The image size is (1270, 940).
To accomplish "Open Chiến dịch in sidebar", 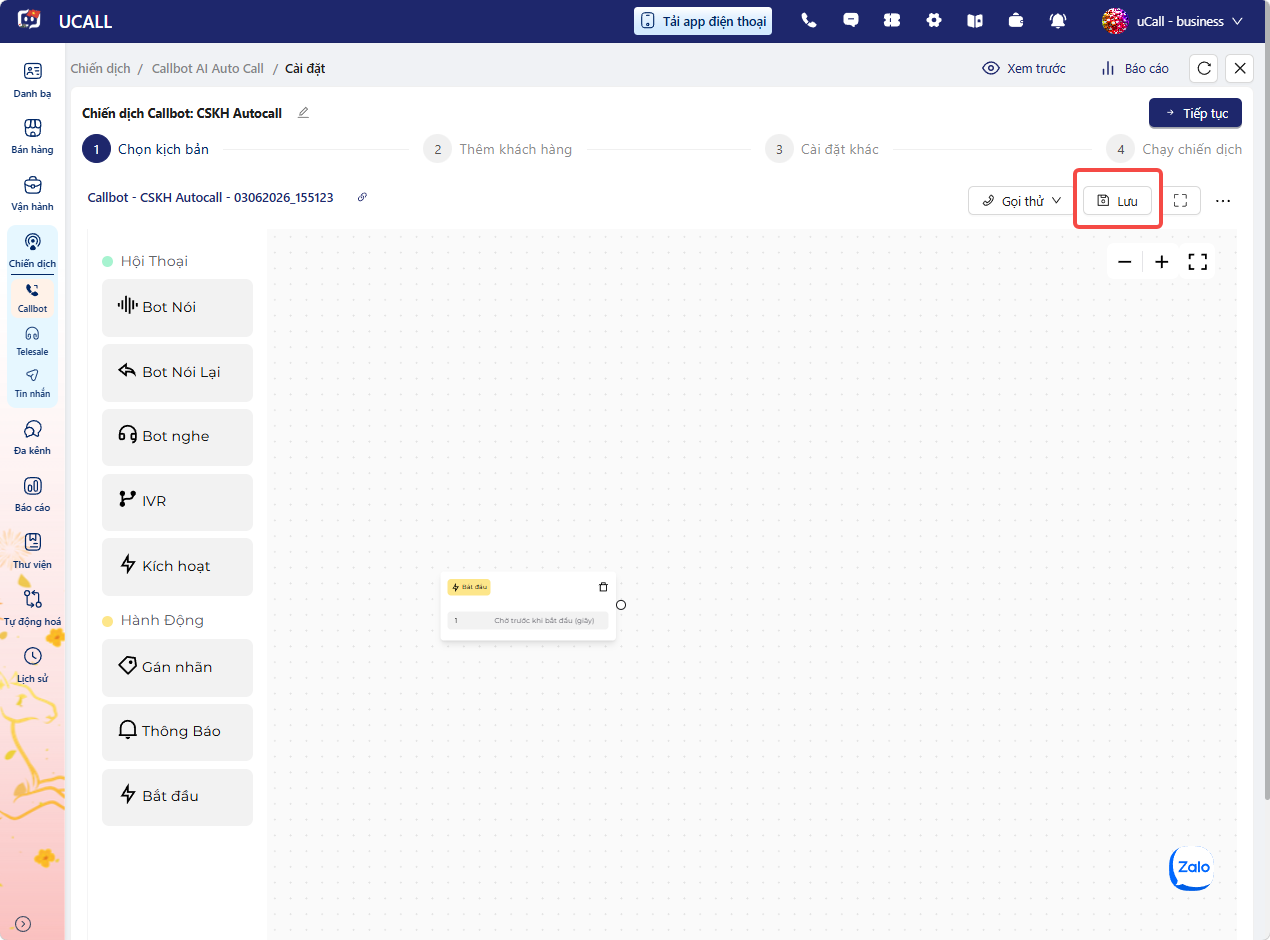I will click(32, 251).
